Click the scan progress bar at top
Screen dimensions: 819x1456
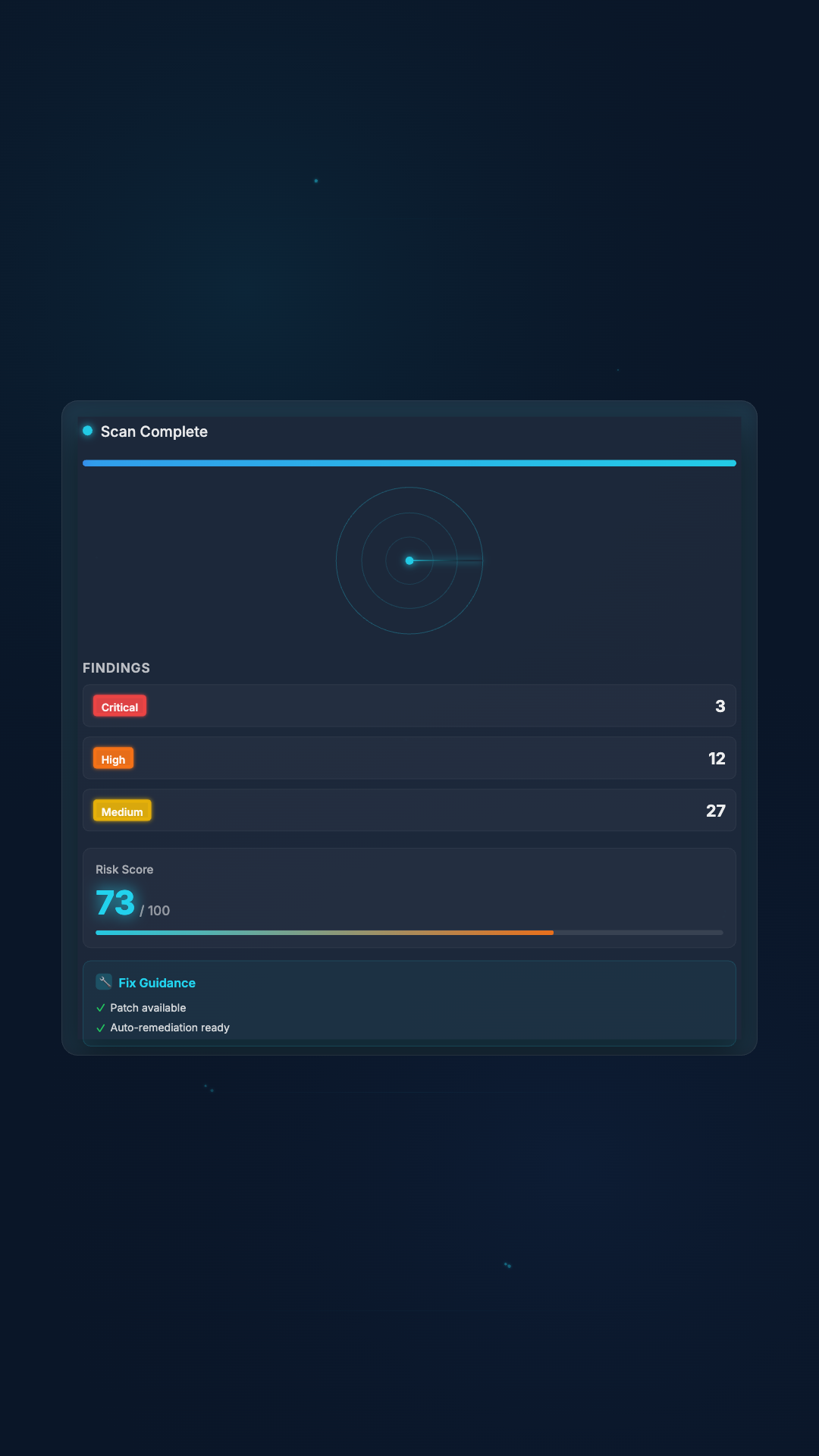[x=409, y=463]
